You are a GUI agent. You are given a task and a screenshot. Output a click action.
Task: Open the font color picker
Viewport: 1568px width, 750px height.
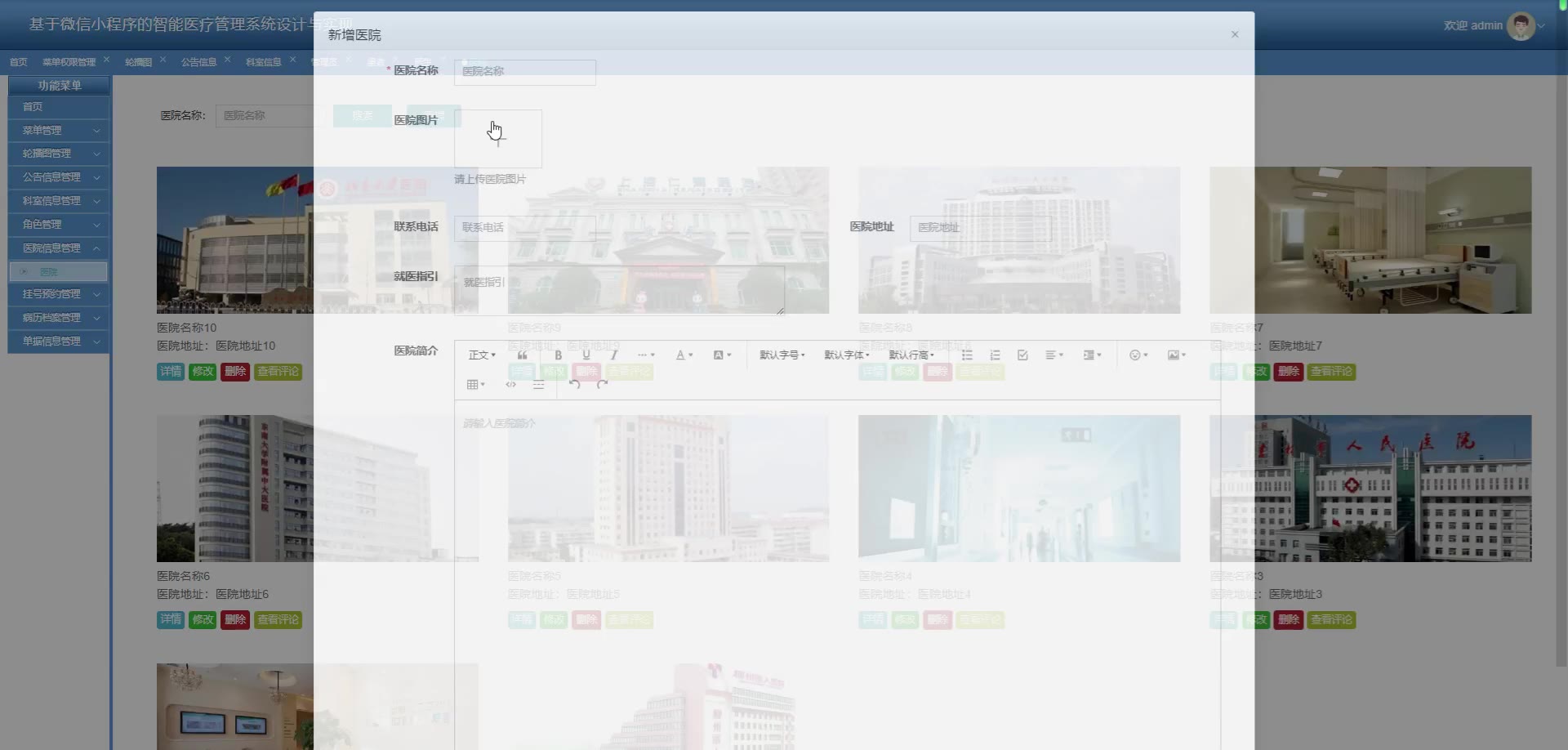pos(684,355)
